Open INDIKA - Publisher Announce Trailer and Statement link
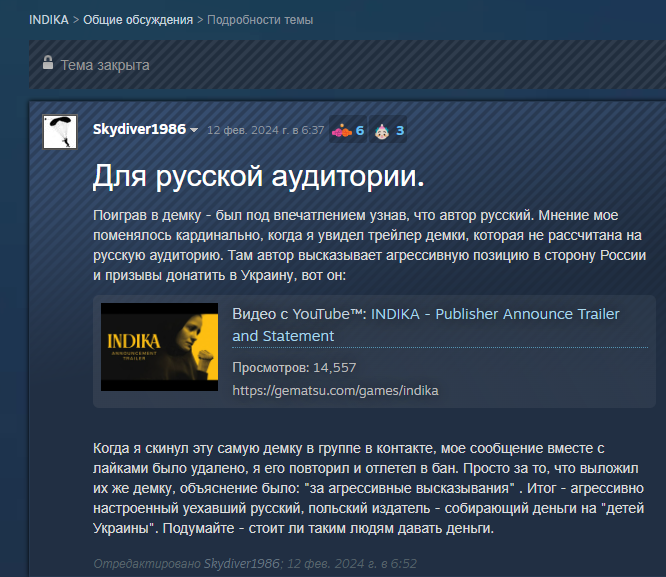This screenshot has height=577, width=666. point(426,325)
